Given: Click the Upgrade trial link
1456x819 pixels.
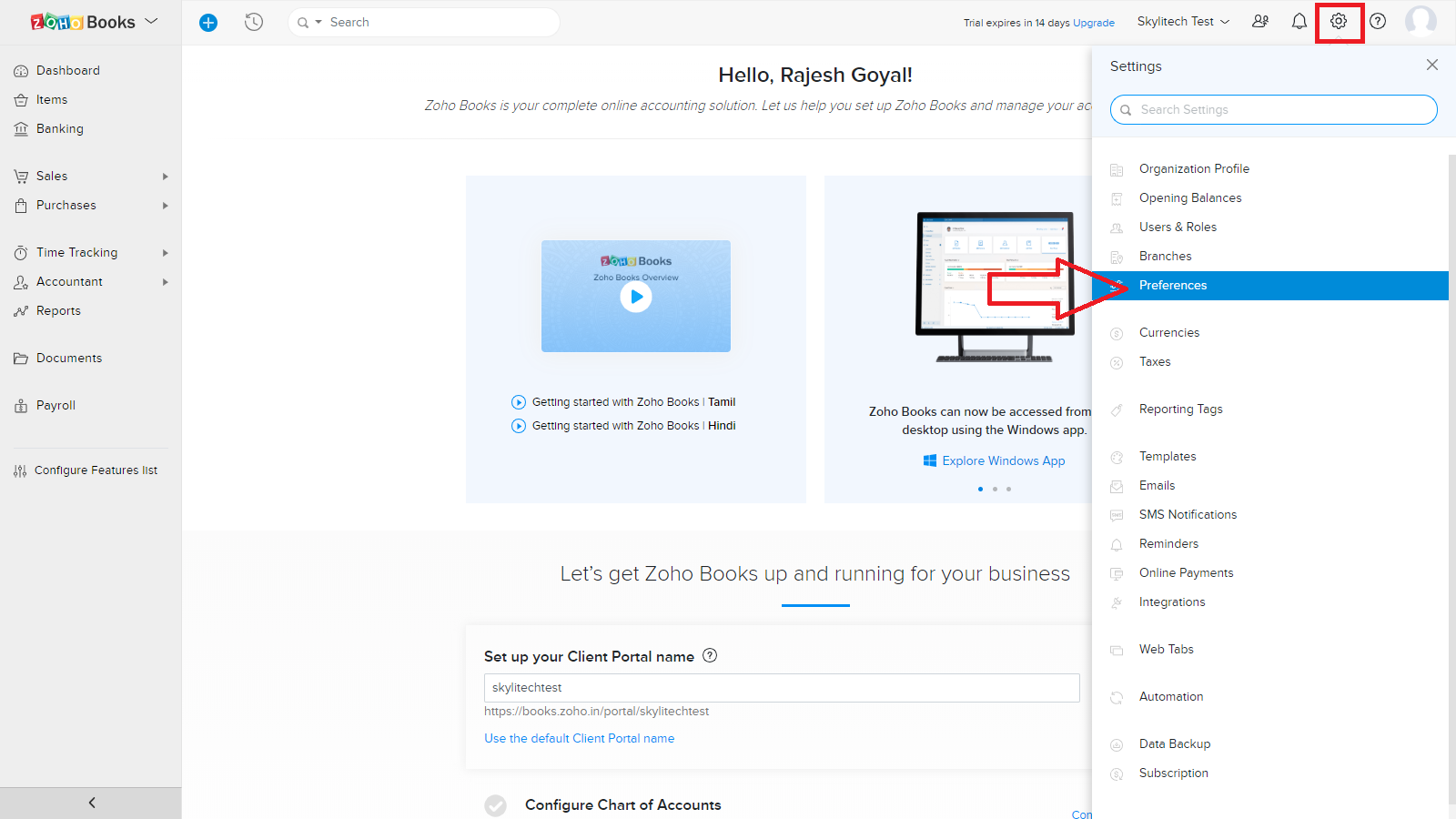Looking at the screenshot, I should tap(1093, 23).
